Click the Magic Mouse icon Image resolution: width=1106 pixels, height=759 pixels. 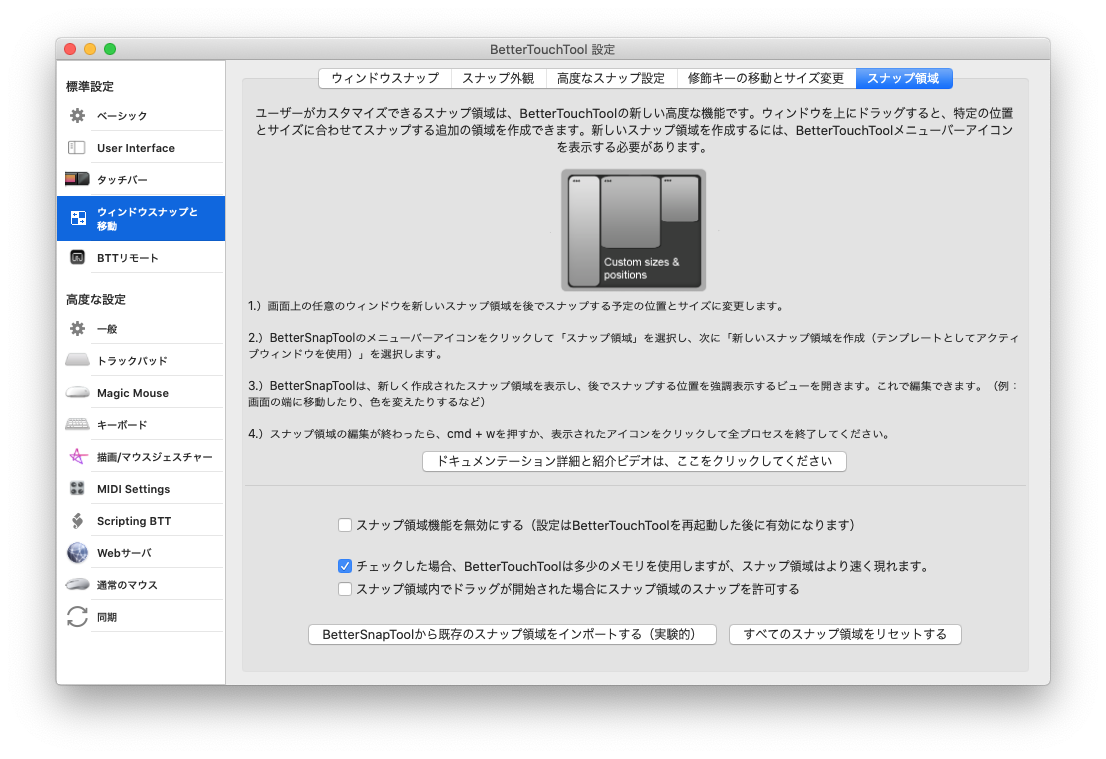[x=78, y=393]
